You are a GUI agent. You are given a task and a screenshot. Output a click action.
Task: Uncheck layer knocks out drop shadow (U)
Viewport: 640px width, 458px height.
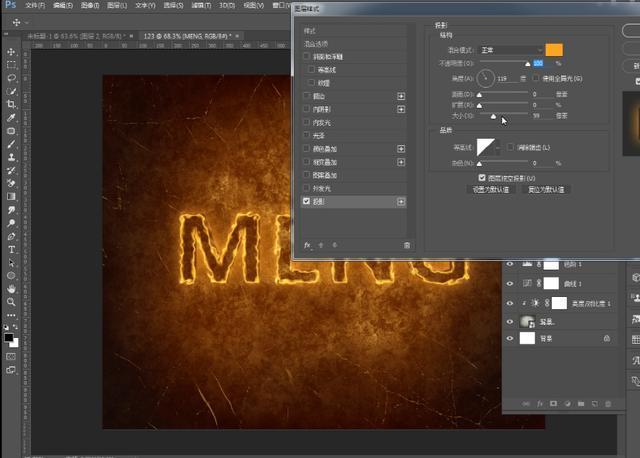(482, 178)
